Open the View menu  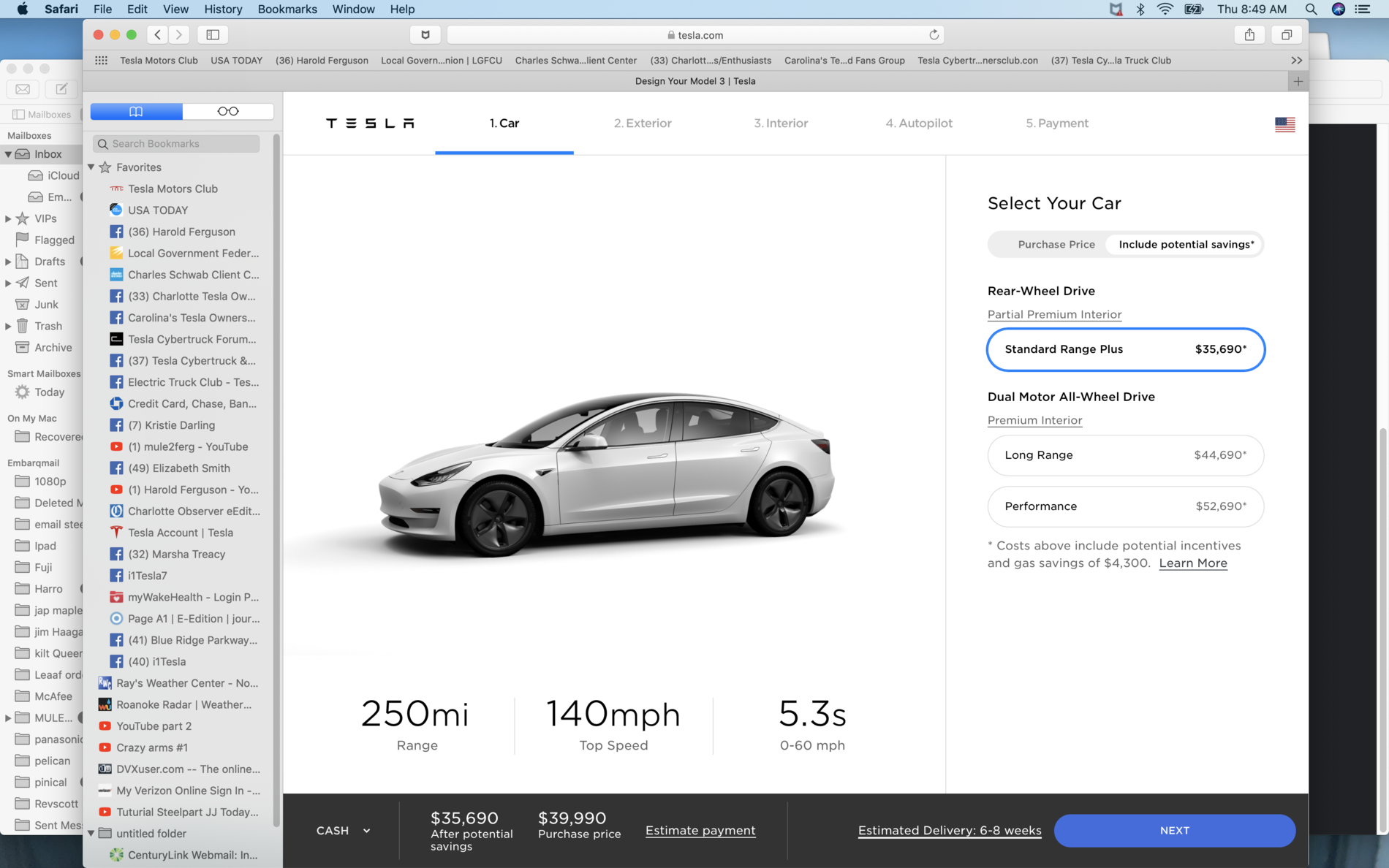click(175, 9)
